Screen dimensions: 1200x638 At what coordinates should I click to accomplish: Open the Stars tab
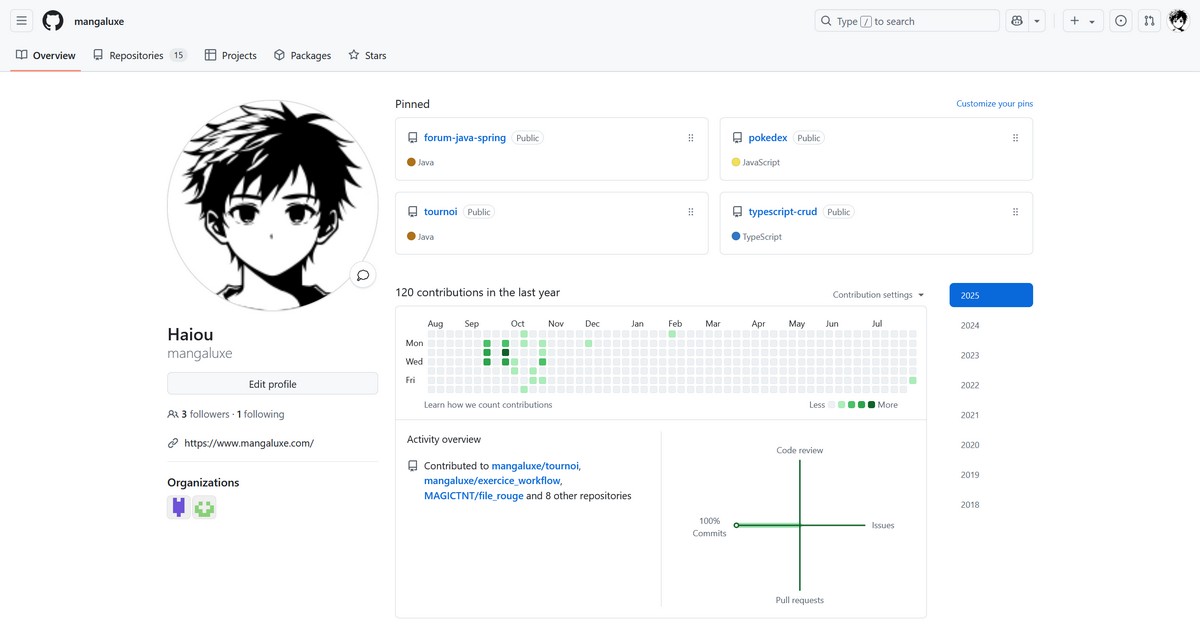click(367, 55)
